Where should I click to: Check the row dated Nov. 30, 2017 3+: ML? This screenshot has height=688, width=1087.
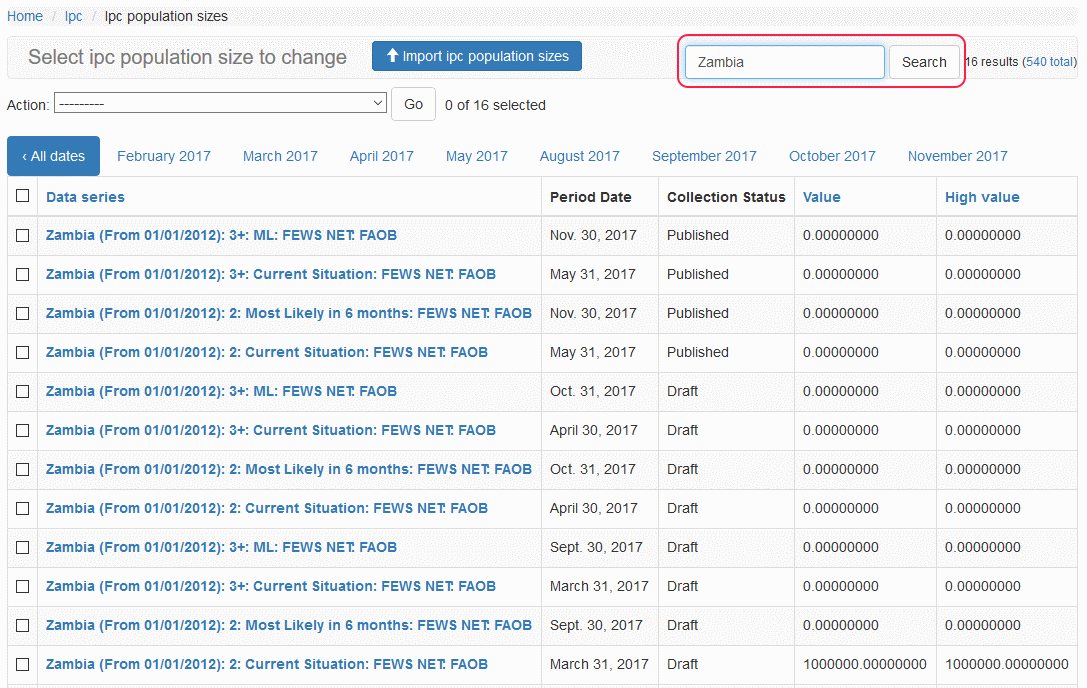click(23, 236)
